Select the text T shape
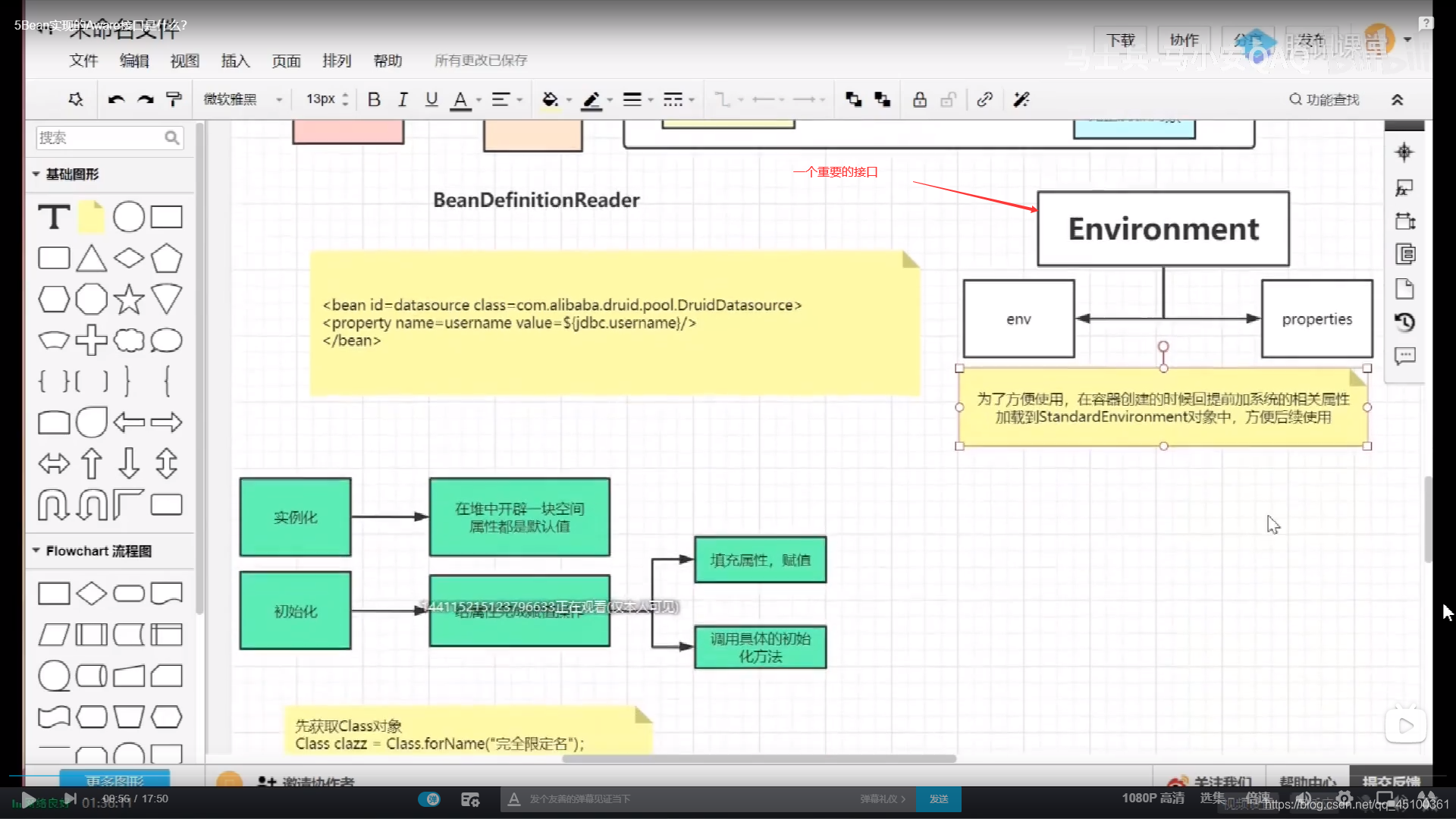The height and width of the screenshot is (819, 1456). coord(54,217)
